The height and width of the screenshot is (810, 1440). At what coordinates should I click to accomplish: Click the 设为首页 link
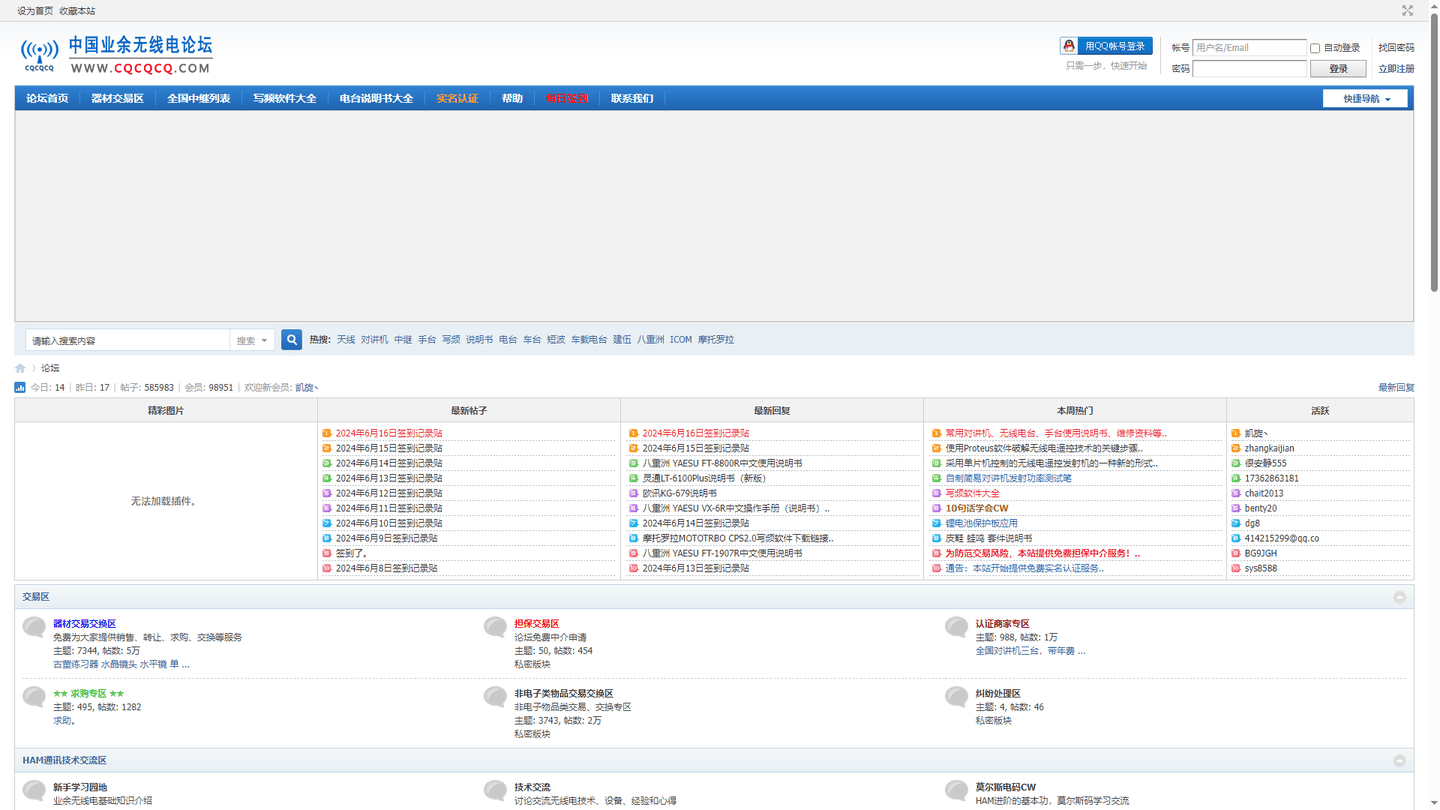pos(35,11)
